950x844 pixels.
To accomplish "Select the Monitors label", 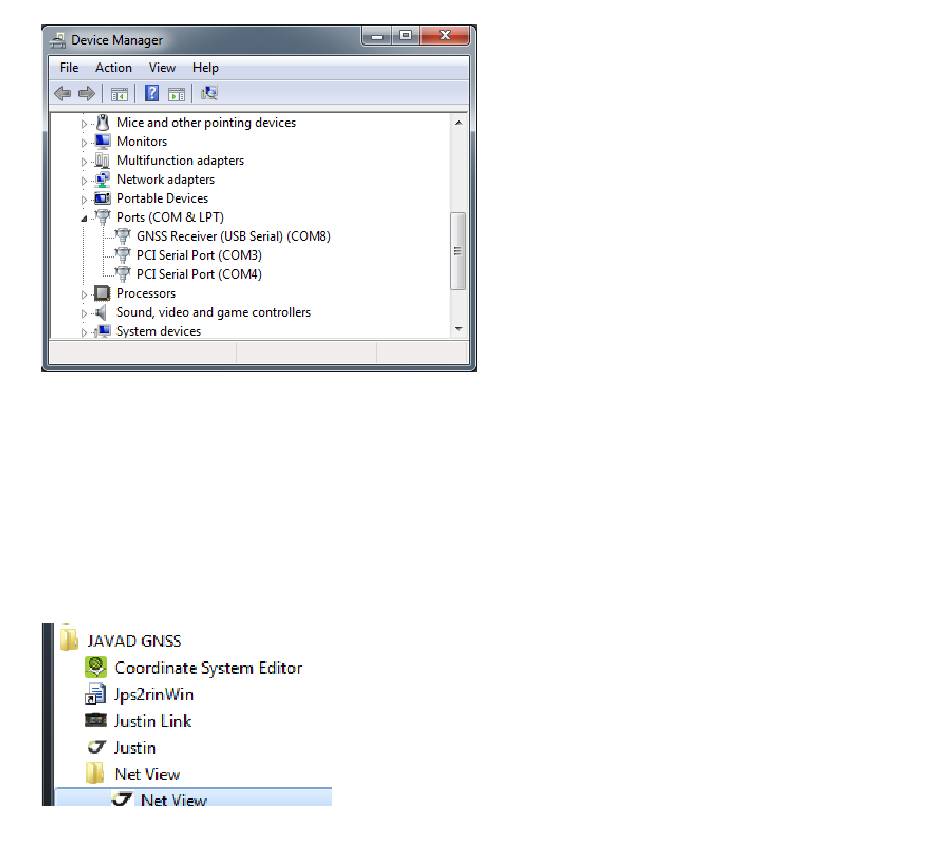I will click(x=142, y=141).
